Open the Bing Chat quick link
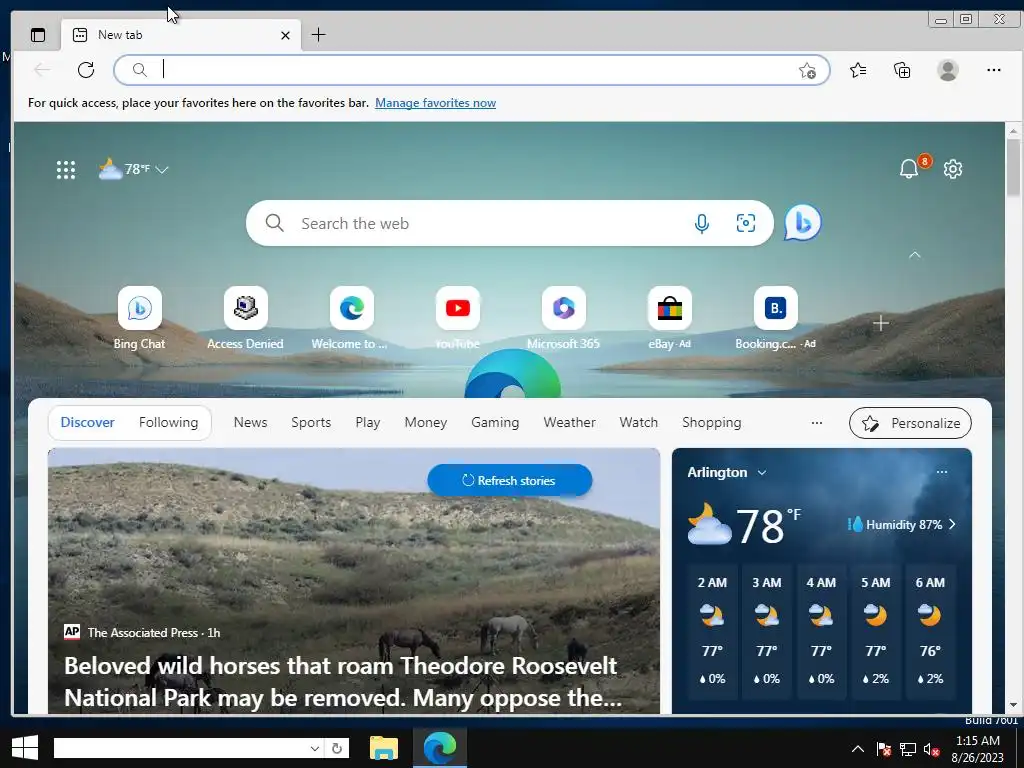Viewport: 1024px width, 768px height. coord(140,319)
